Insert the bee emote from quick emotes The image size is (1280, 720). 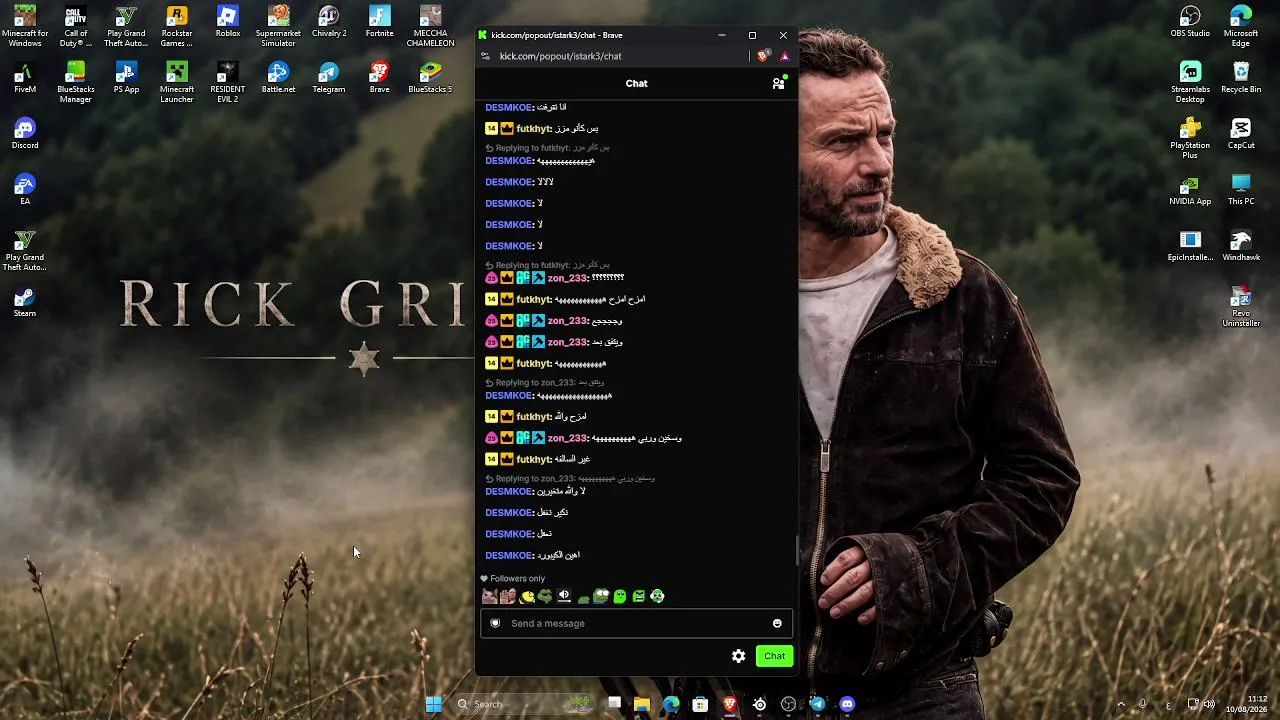(526, 596)
